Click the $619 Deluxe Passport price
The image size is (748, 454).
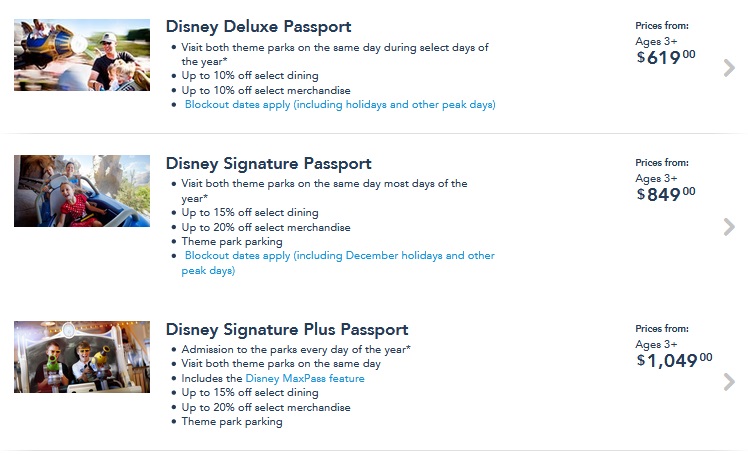click(x=667, y=58)
